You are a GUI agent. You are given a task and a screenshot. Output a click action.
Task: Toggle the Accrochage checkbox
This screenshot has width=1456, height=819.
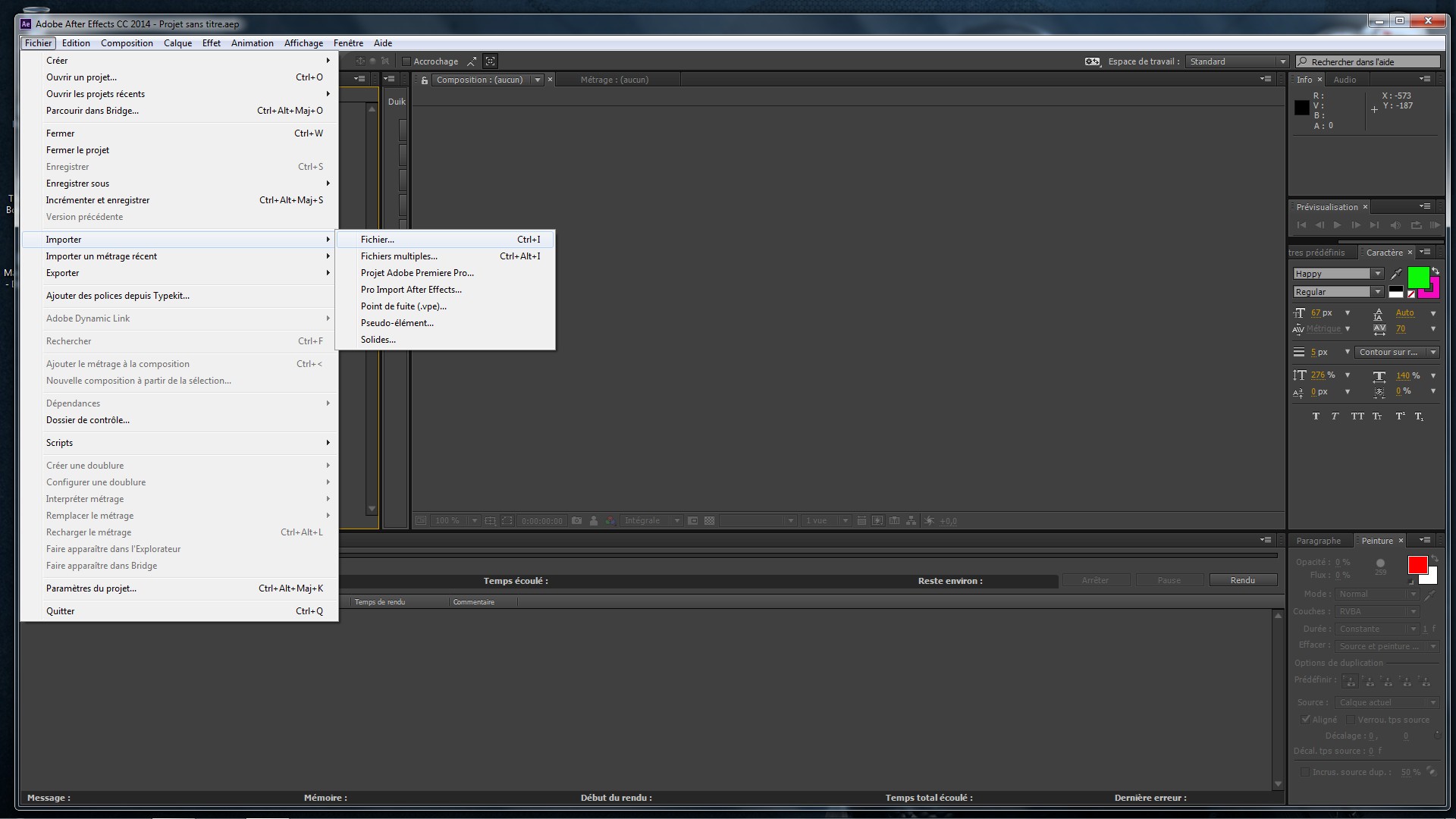click(406, 61)
